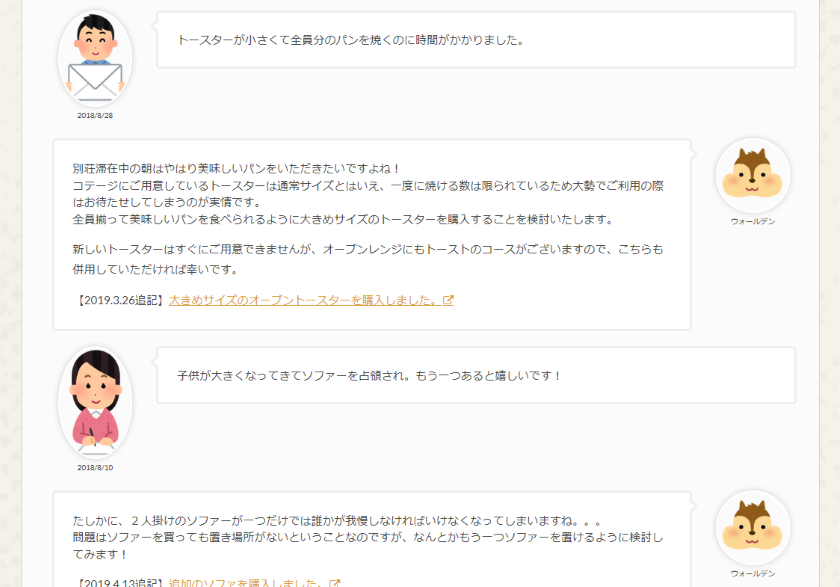
Task: Click the chipmunk avatar beside sofa reply
Action: click(753, 528)
